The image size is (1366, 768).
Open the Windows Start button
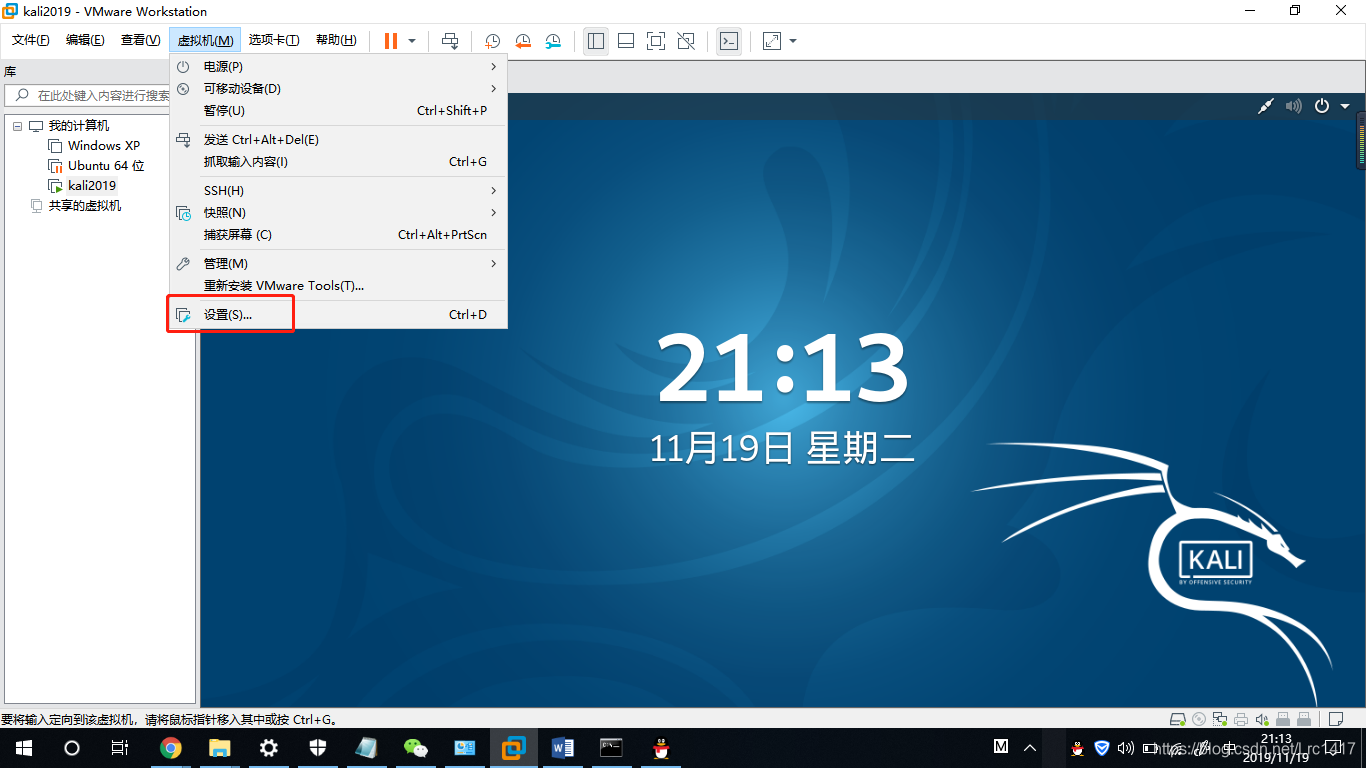tap(23, 748)
